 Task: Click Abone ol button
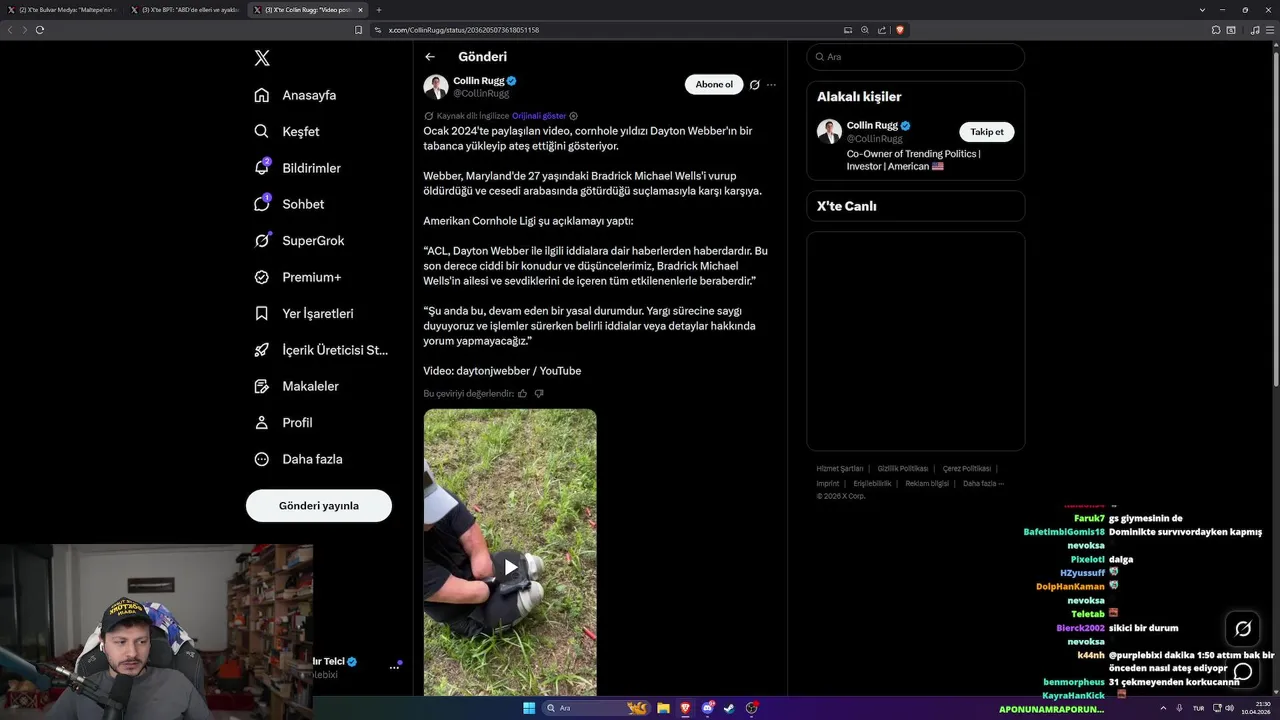(x=714, y=85)
